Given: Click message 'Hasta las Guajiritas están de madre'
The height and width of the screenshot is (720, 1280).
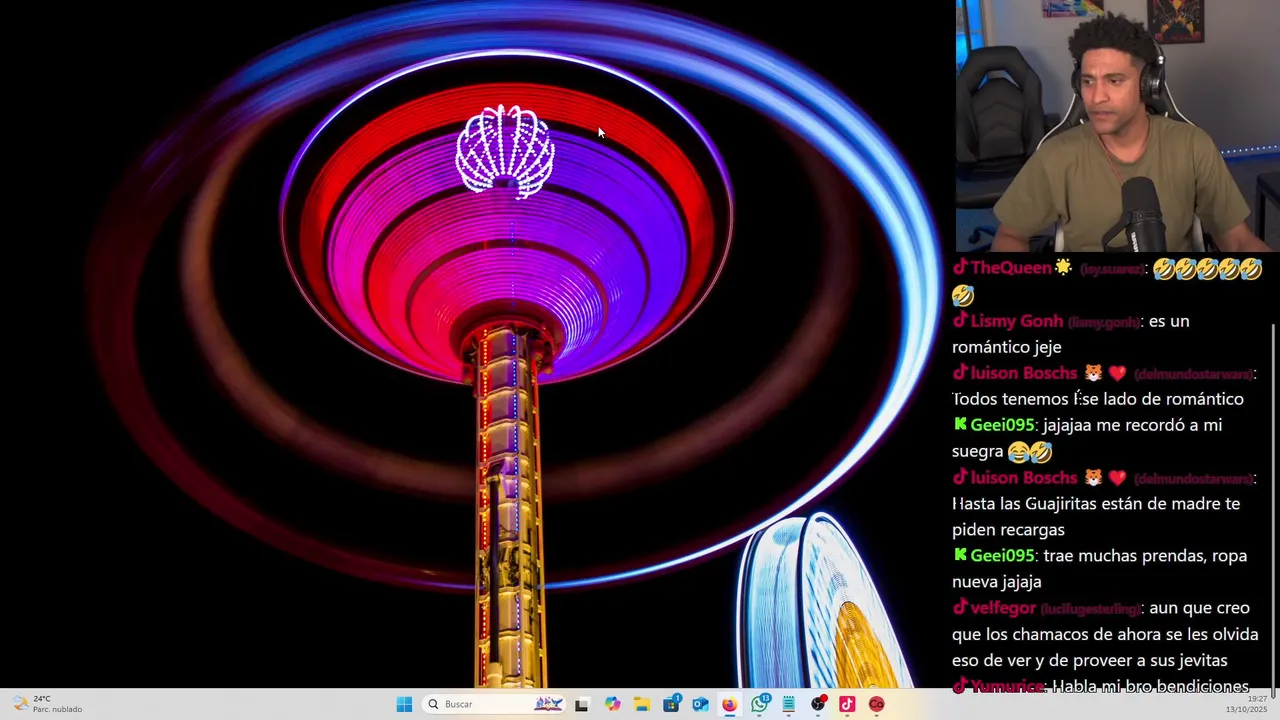Looking at the screenshot, I should 1096,517.
